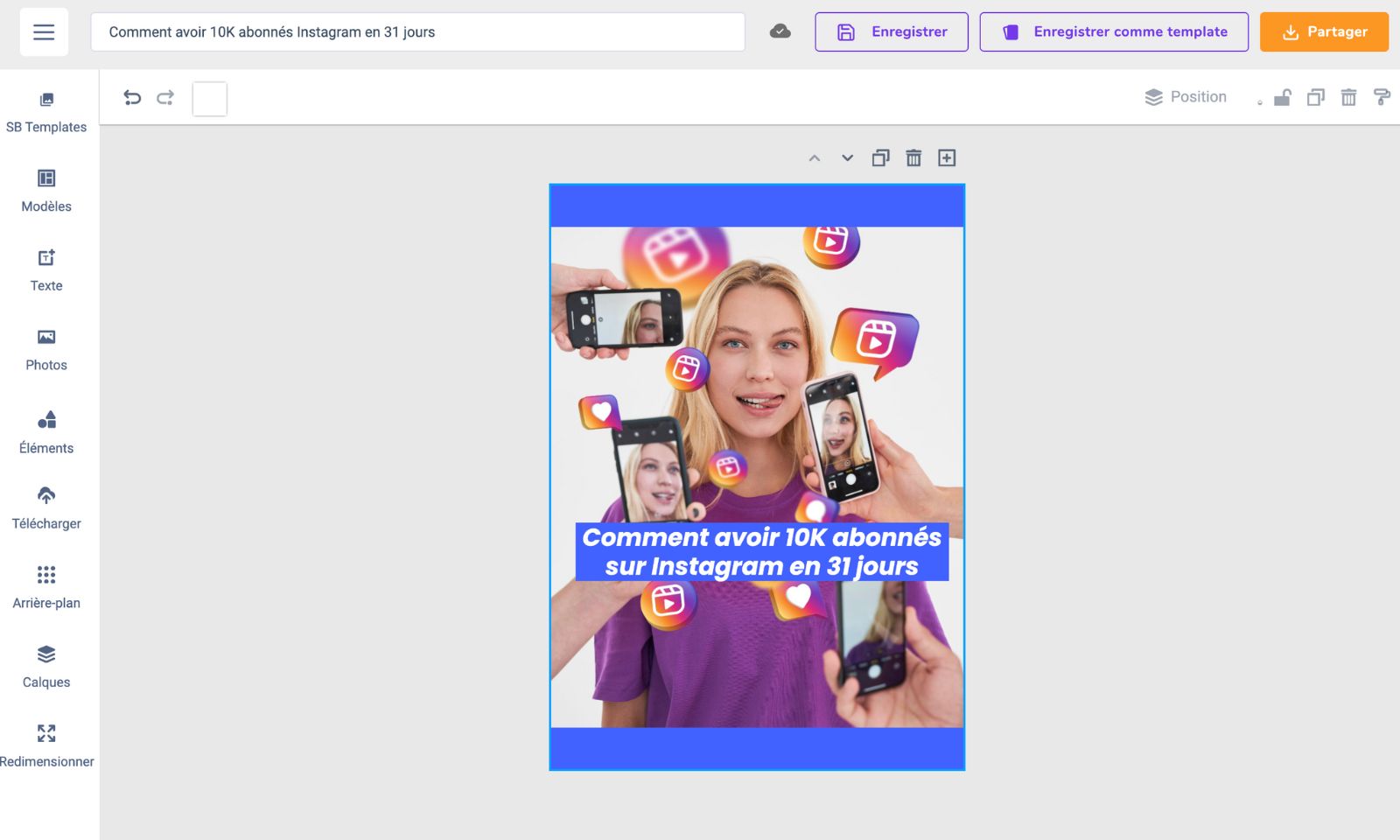This screenshot has height=840, width=1400.
Task: Duplicate the page above canvas
Action: [x=880, y=158]
